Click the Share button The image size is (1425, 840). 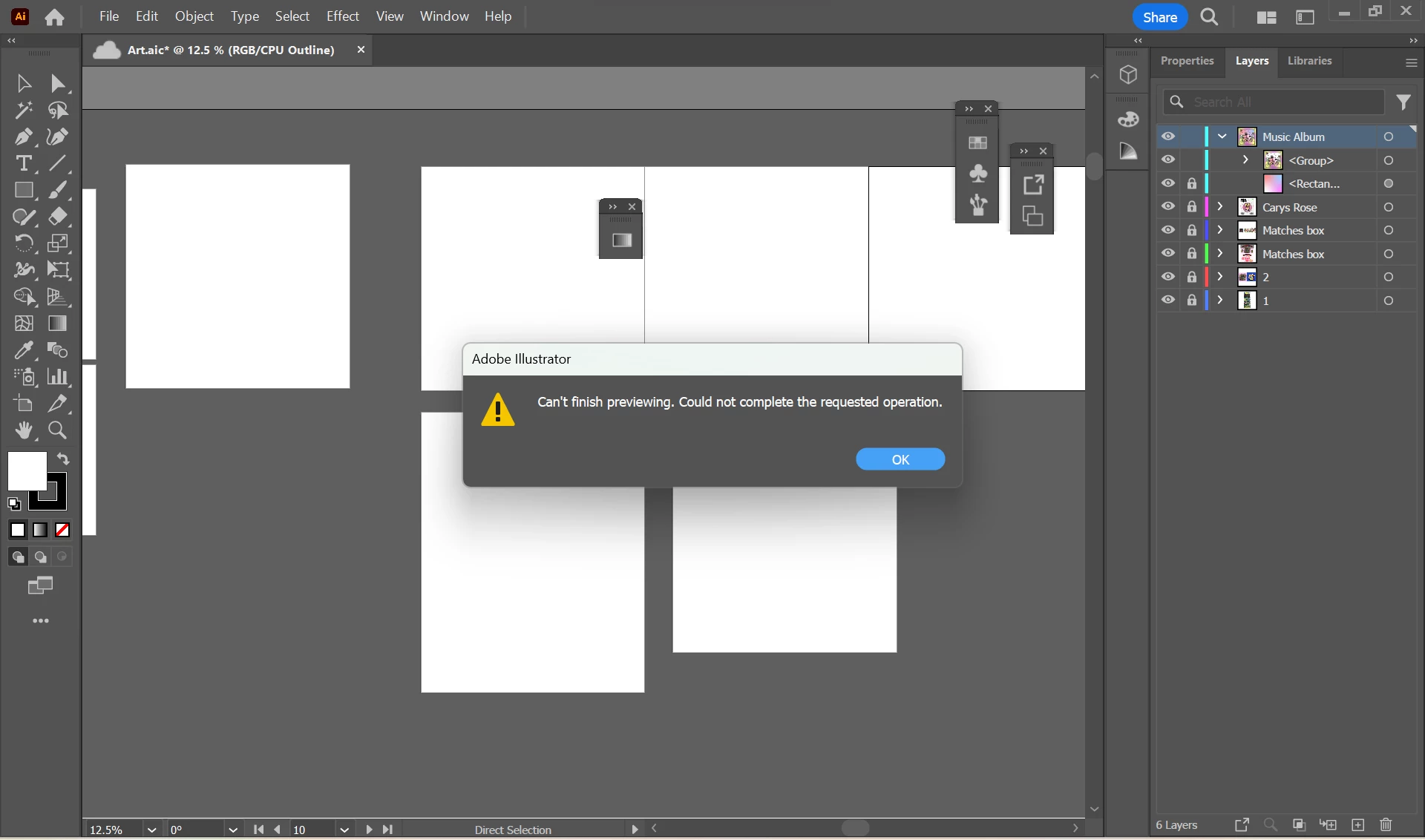(x=1159, y=17)
